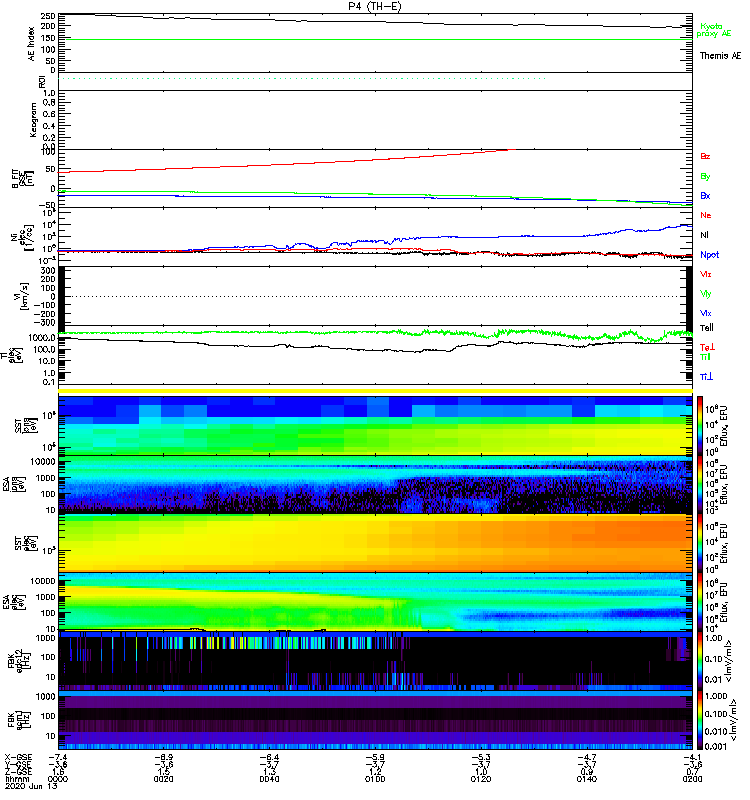
Task: Click the FBK scm1 [Hz] axis label
Action: tap(18, 720)
